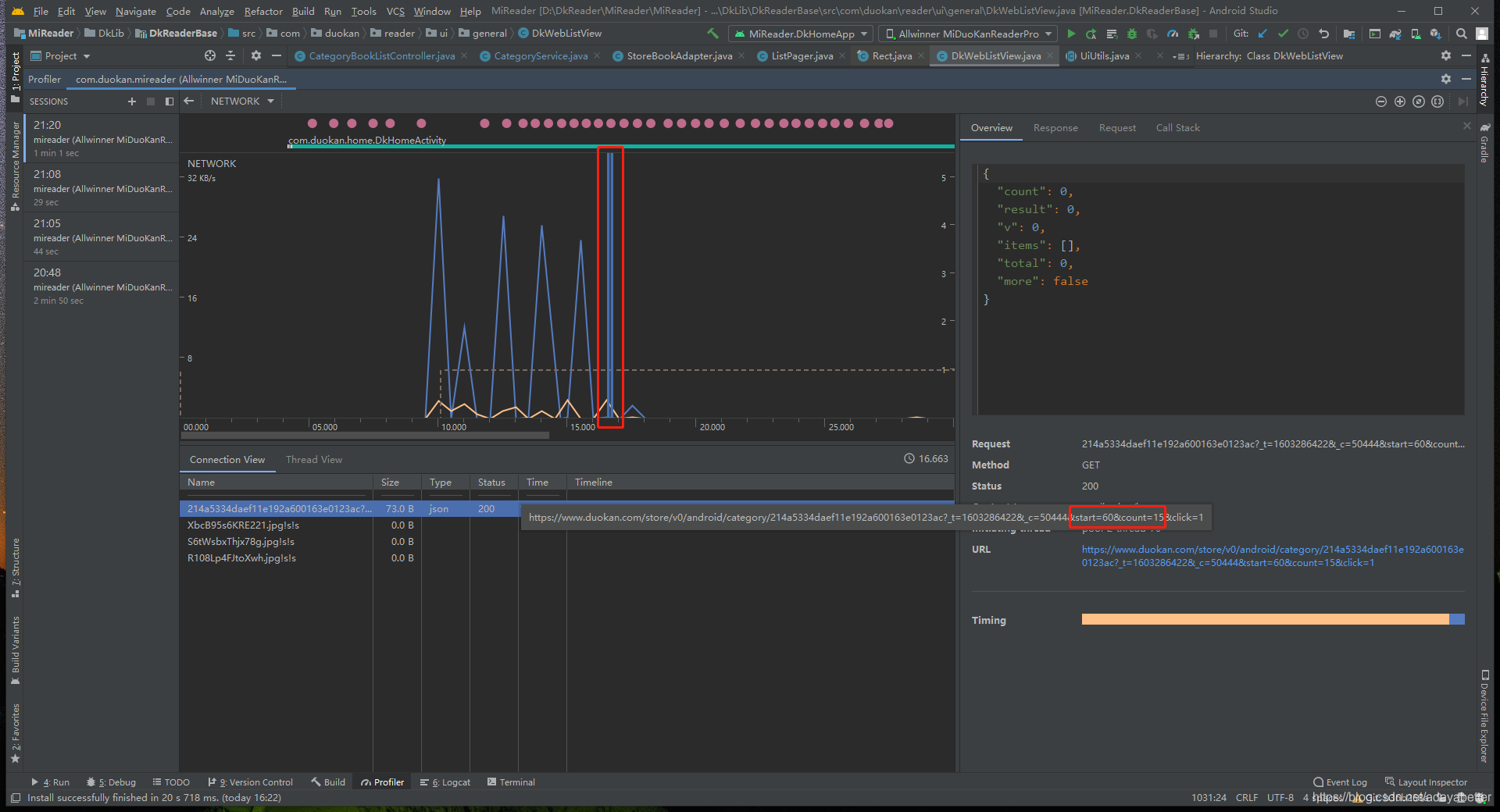Image resolution: width=1500 pixels, height=812 pixels.
Task: Click Apply Changes and Restart Activity icon
Action: [1091, 34]
